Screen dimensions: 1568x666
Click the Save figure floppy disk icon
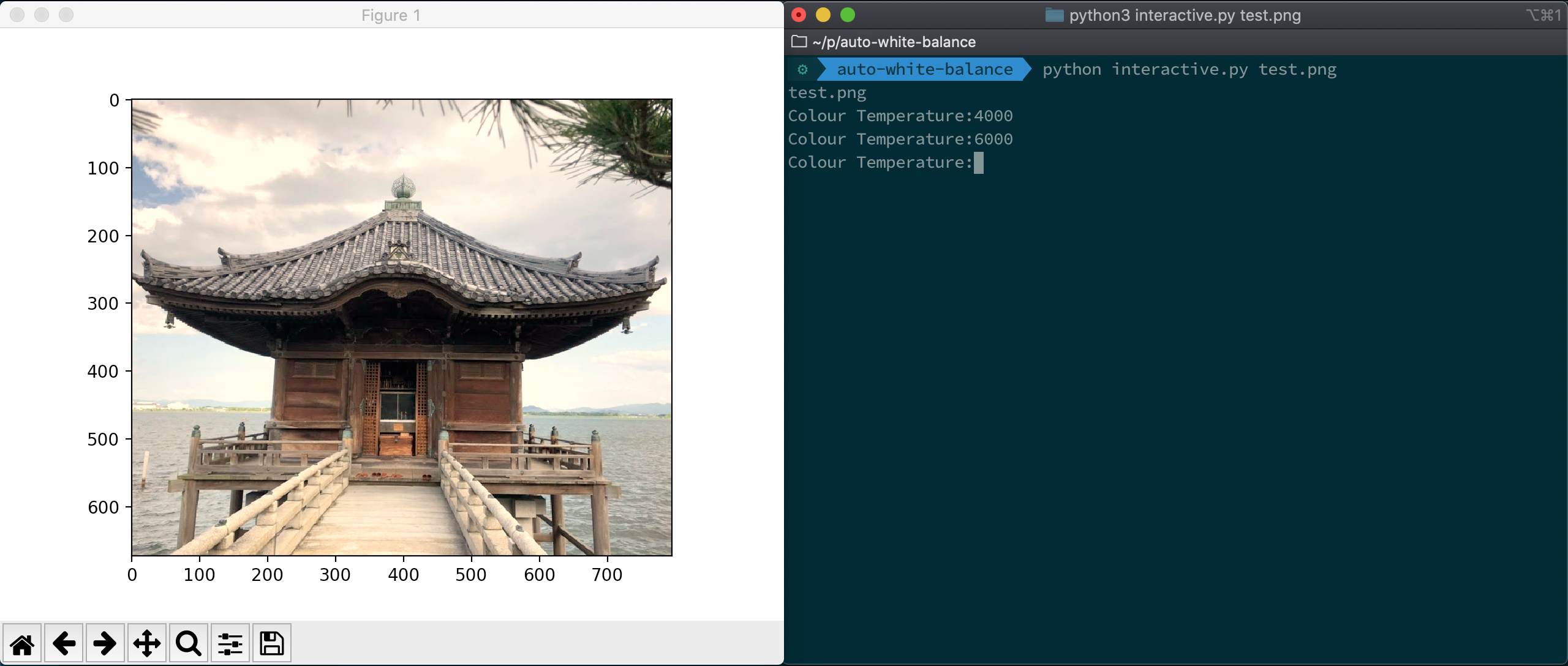coord(271,643)
